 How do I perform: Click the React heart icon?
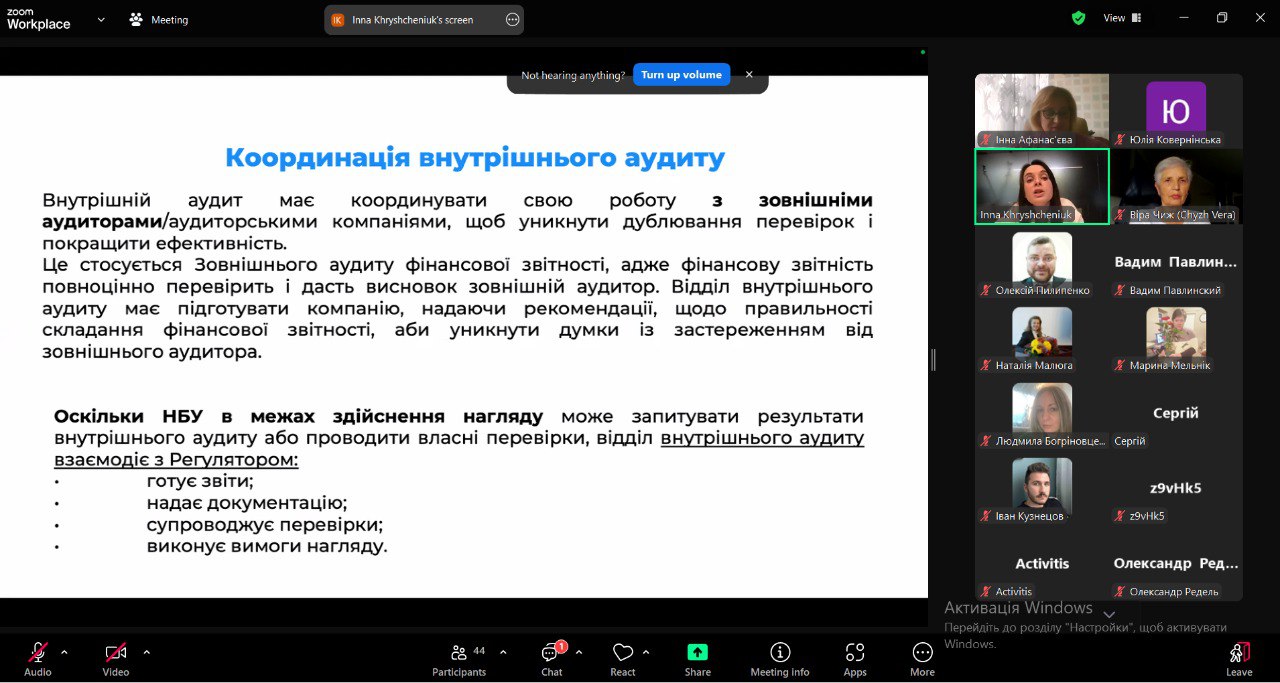623,653
